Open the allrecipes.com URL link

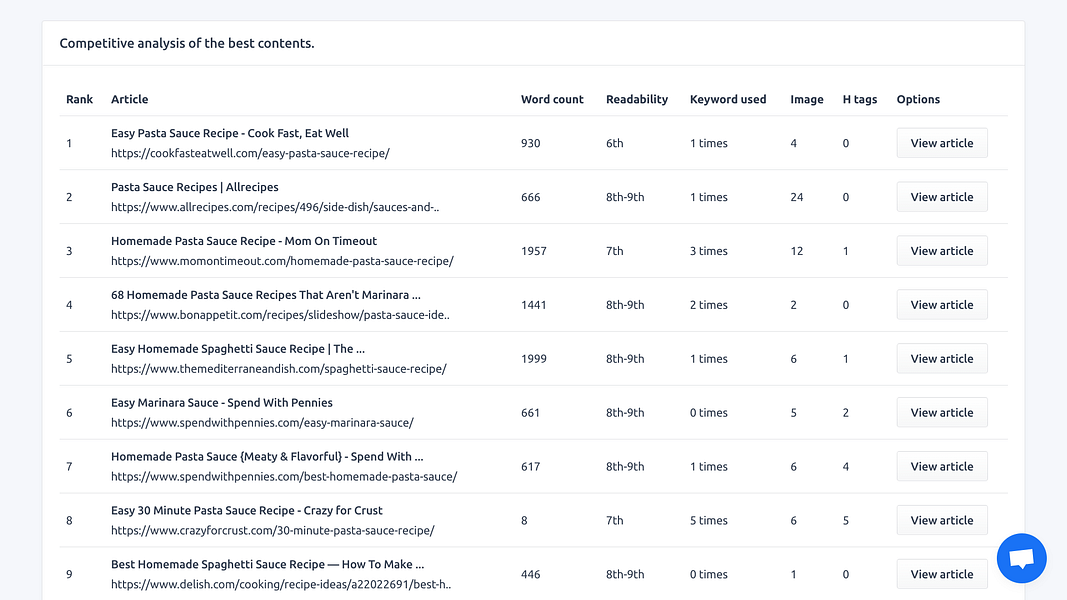pyautogui.click(x=275, y=207)
